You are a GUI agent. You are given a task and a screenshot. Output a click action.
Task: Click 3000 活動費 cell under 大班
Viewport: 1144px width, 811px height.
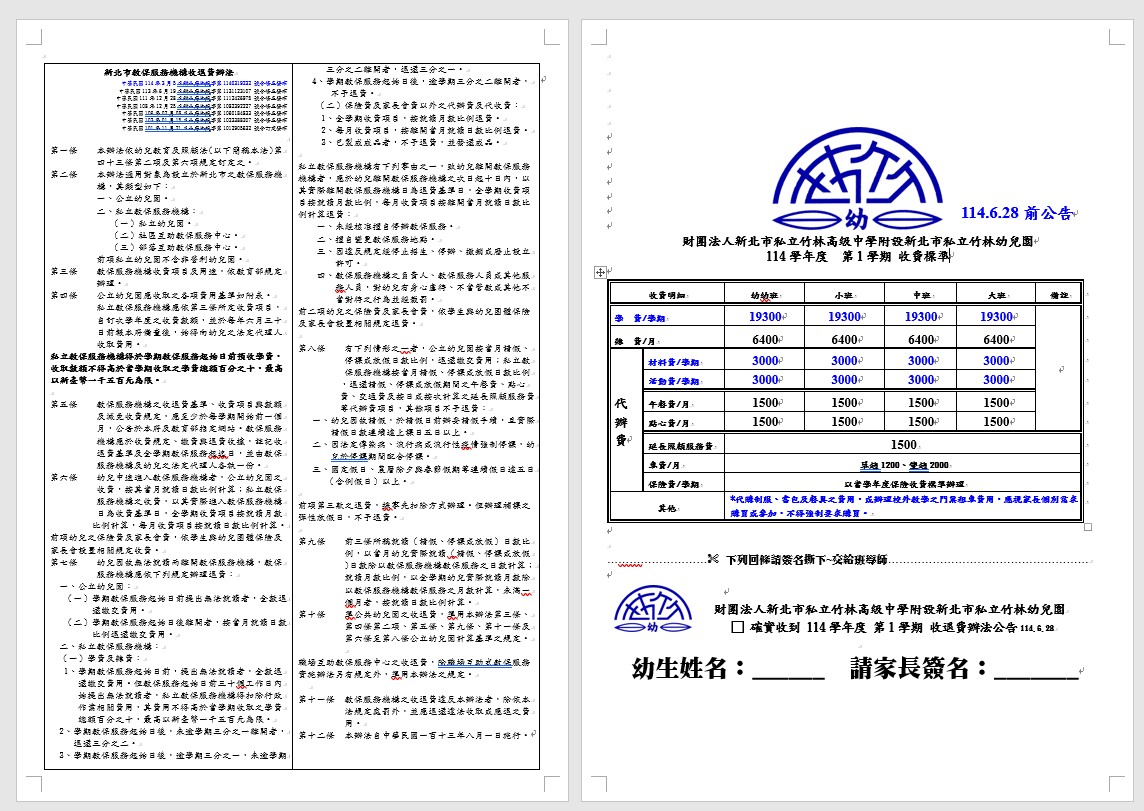coord(996,379)
